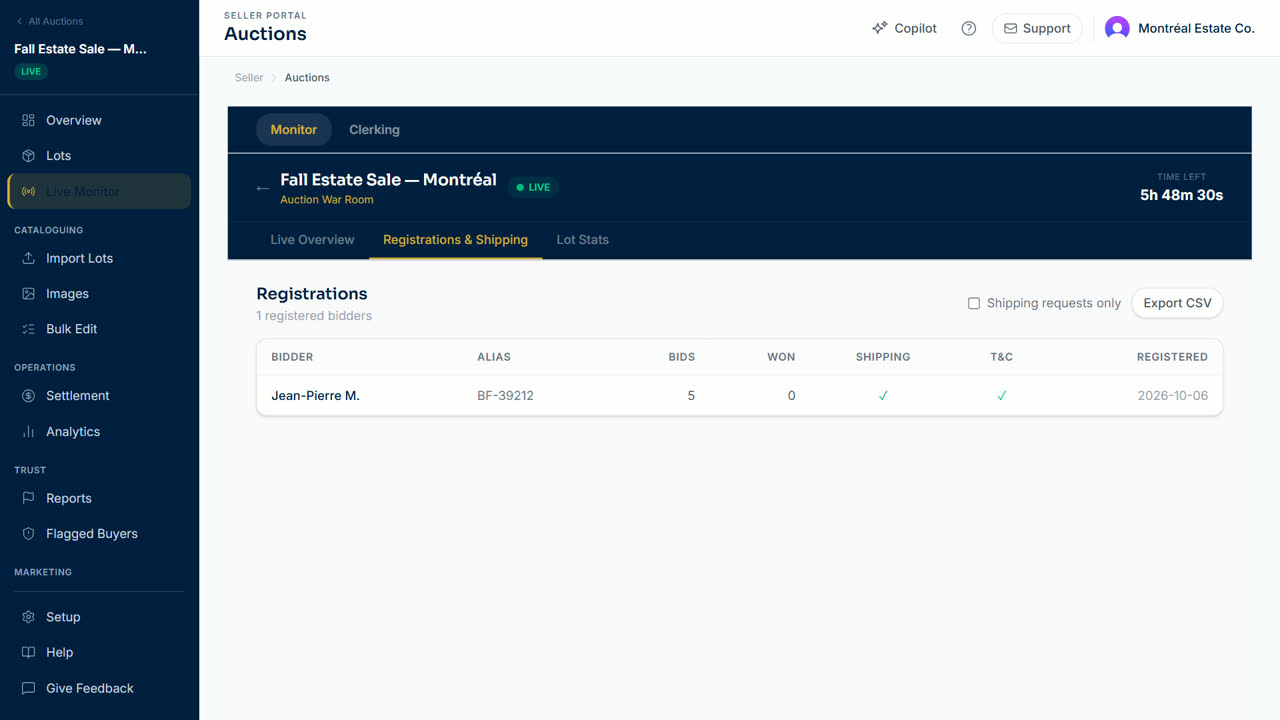Open the Reports flag icon

(28, 498)
